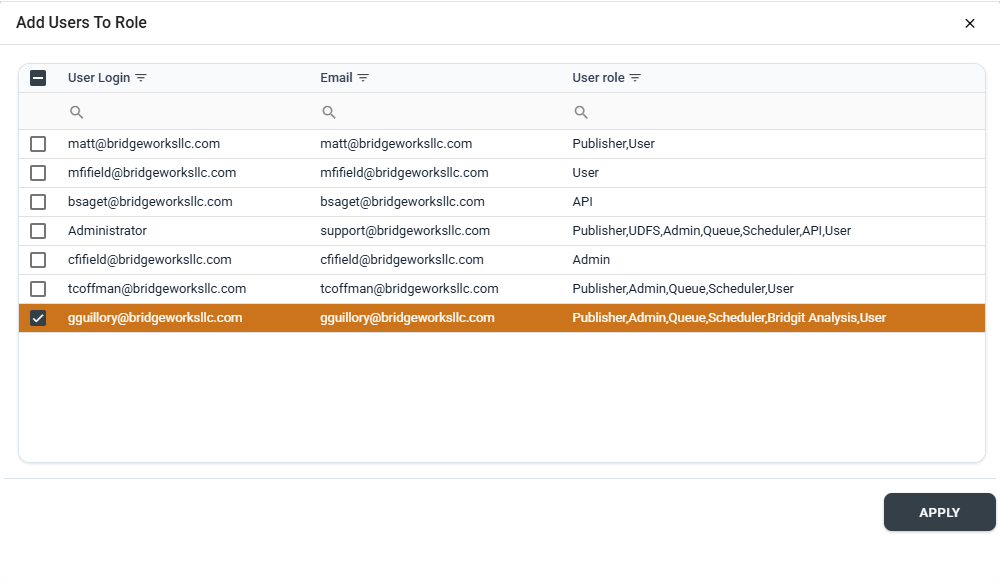The width and height of the screenshot is (1000, 581).
Task: Click the Email column search magnifier icon
Action: 328,112
